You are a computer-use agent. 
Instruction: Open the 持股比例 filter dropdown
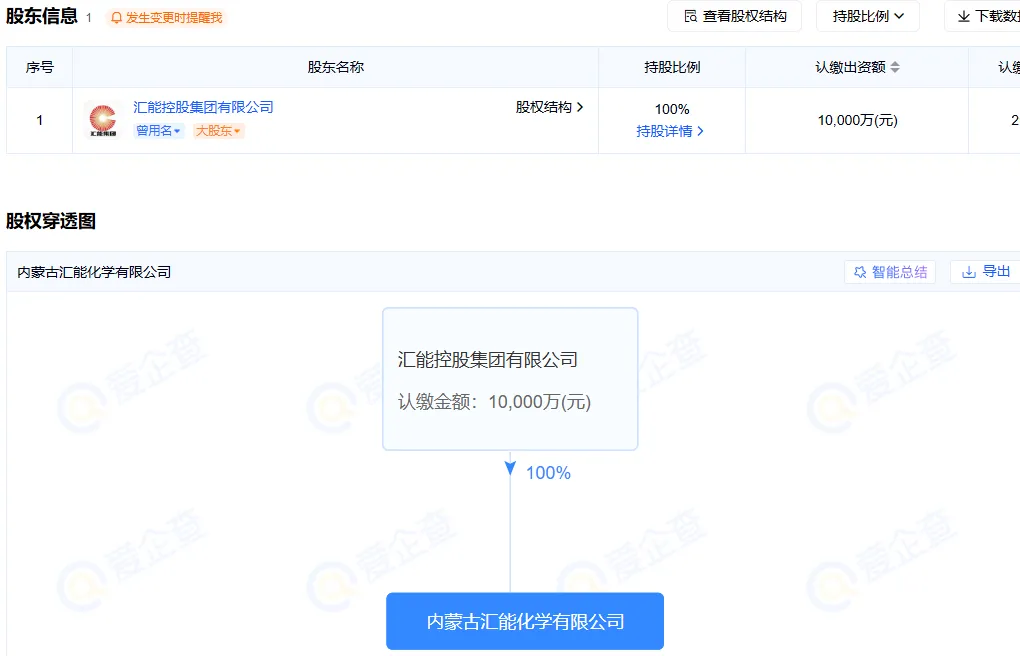pos(868,16)
